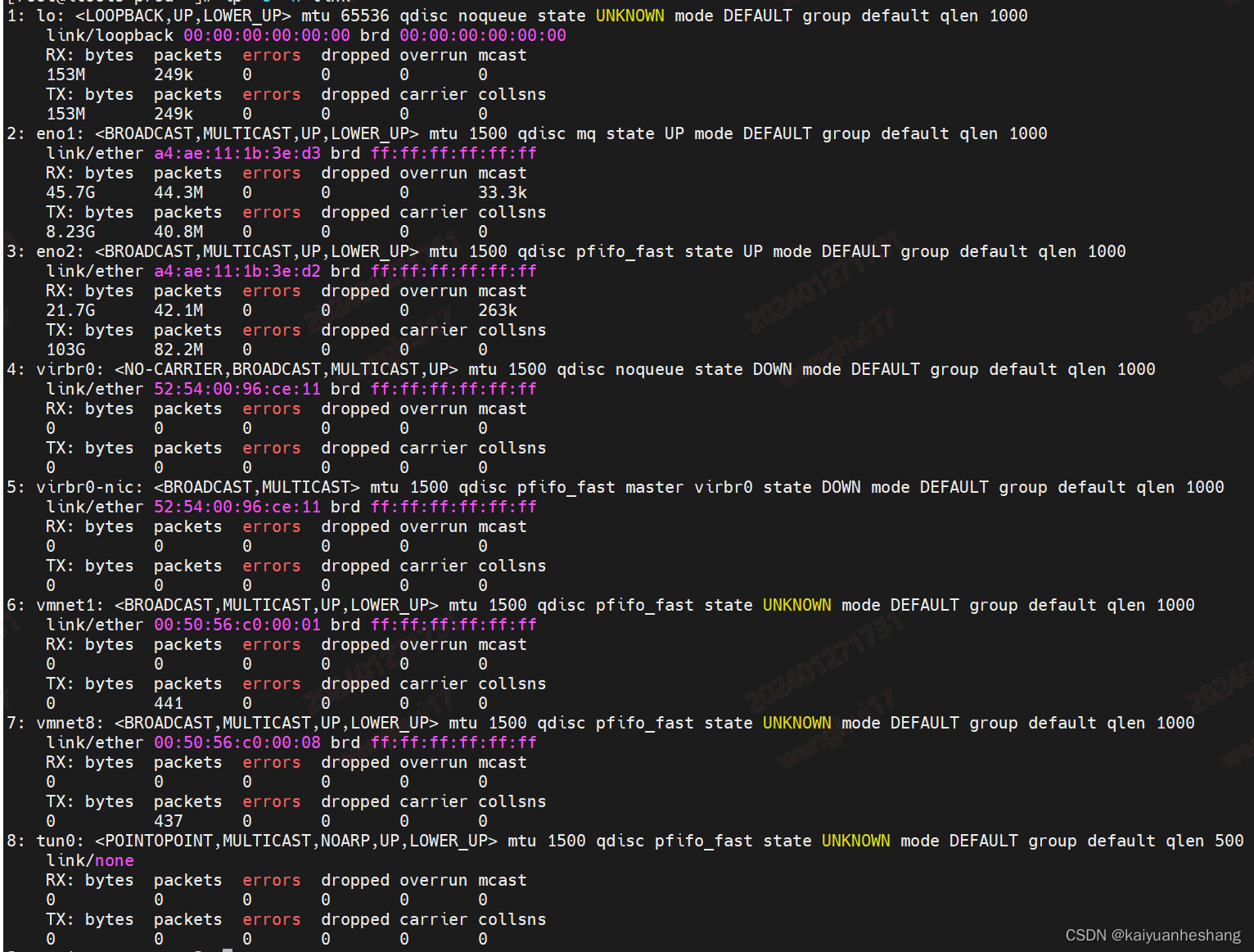Click the yellow UNKNOWN state of lo

[x=630, y=16]
